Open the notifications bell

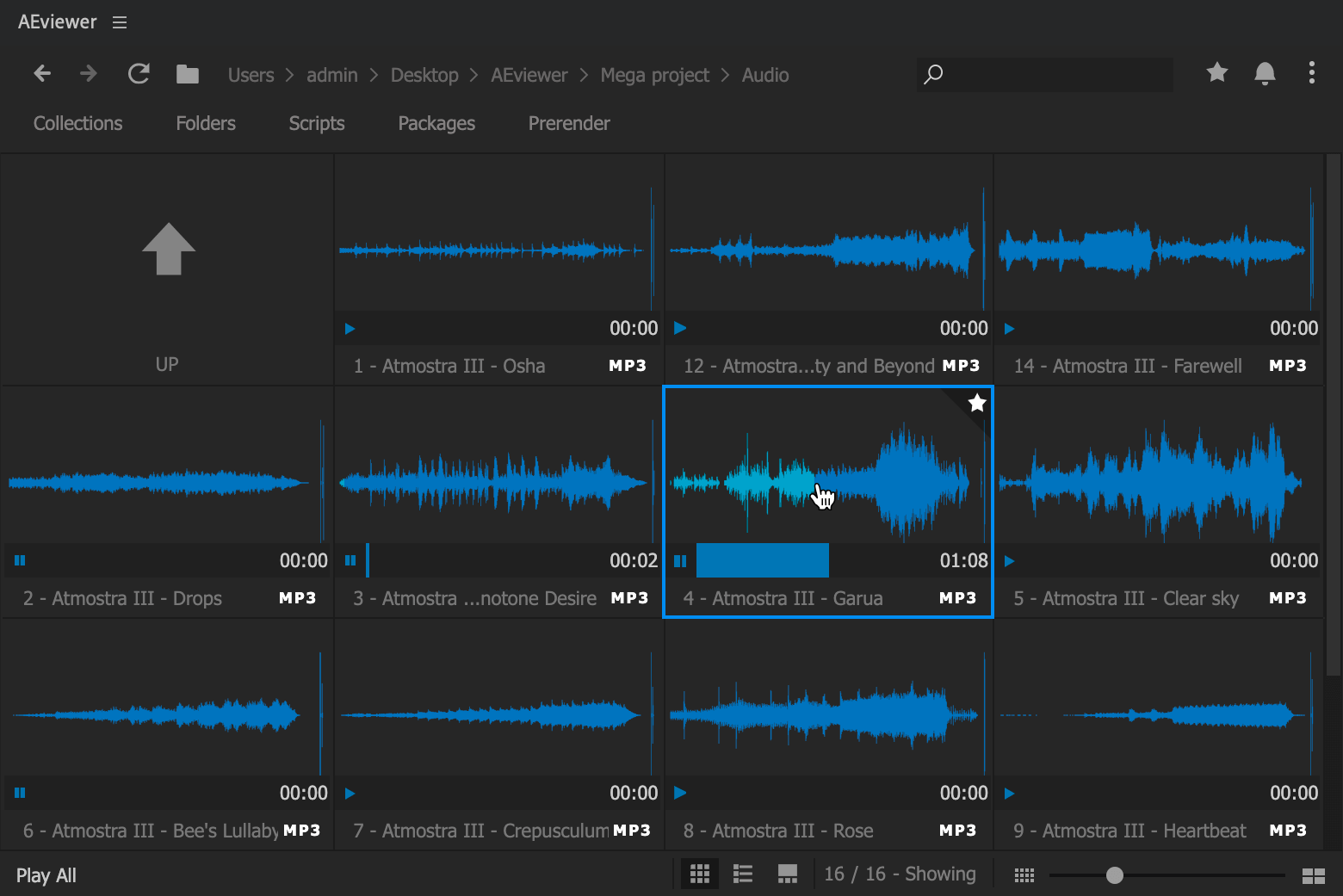pos(1264,73)
